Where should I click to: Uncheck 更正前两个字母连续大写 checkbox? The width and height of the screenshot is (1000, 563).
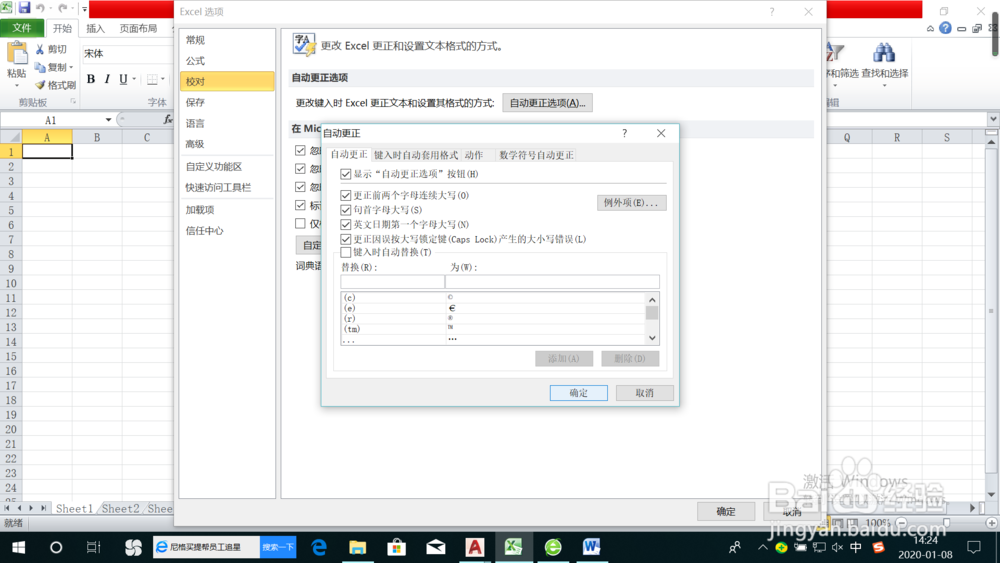pos(346,195)
